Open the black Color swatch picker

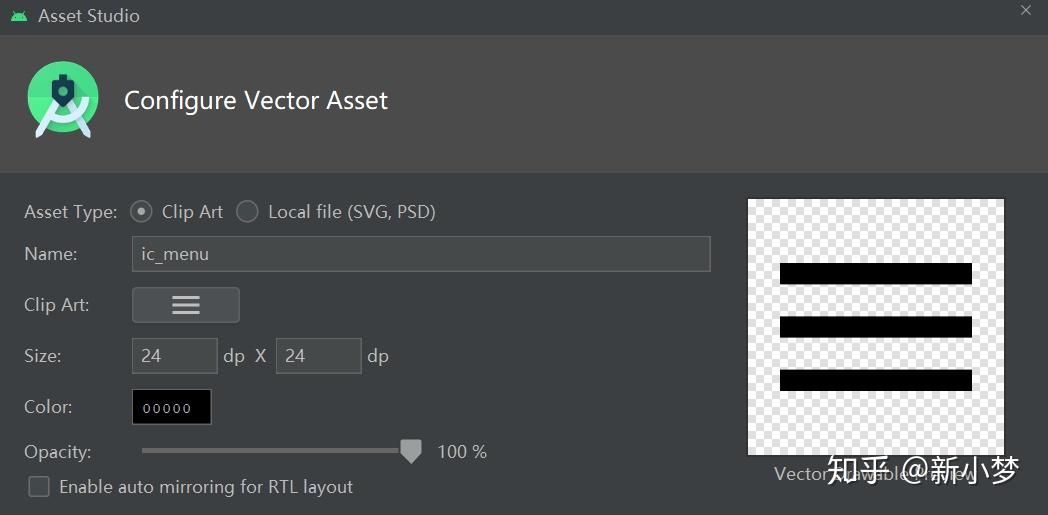(x=171, y=407)
